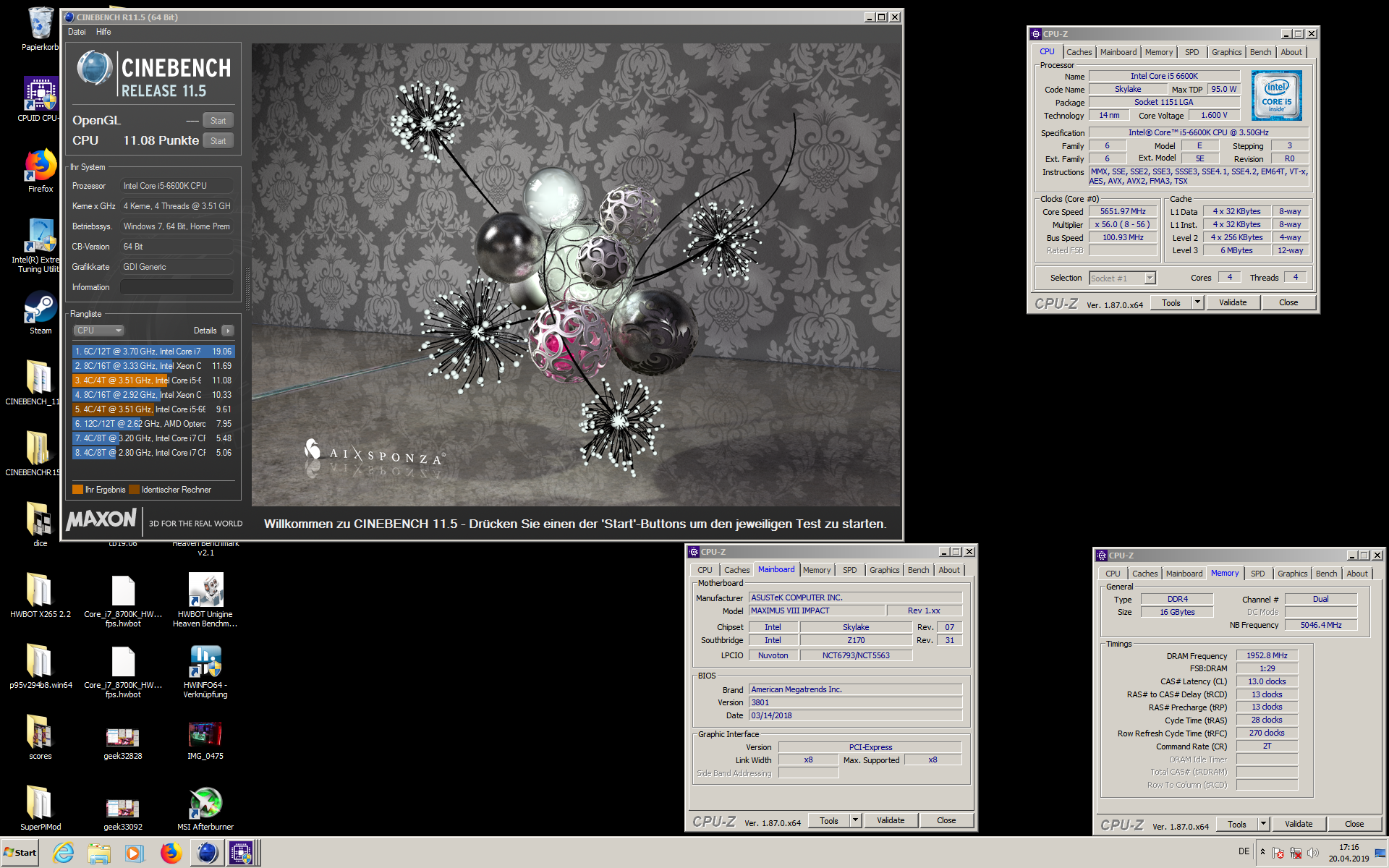This screenshot has height=868, width=1389.
Task: Launch Firefox from the desktop
Action: pos(41,166)
